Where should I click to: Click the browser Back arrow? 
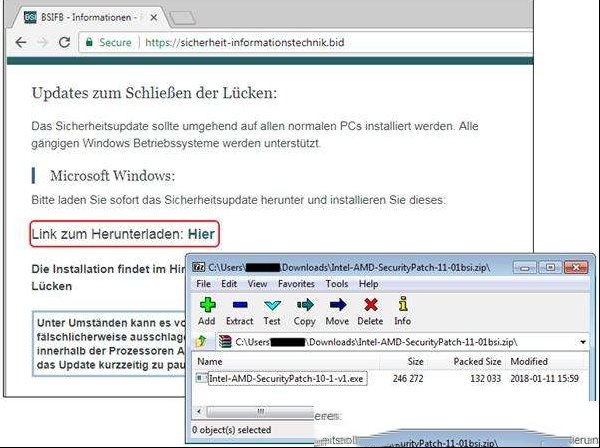[x=21, y=42]
